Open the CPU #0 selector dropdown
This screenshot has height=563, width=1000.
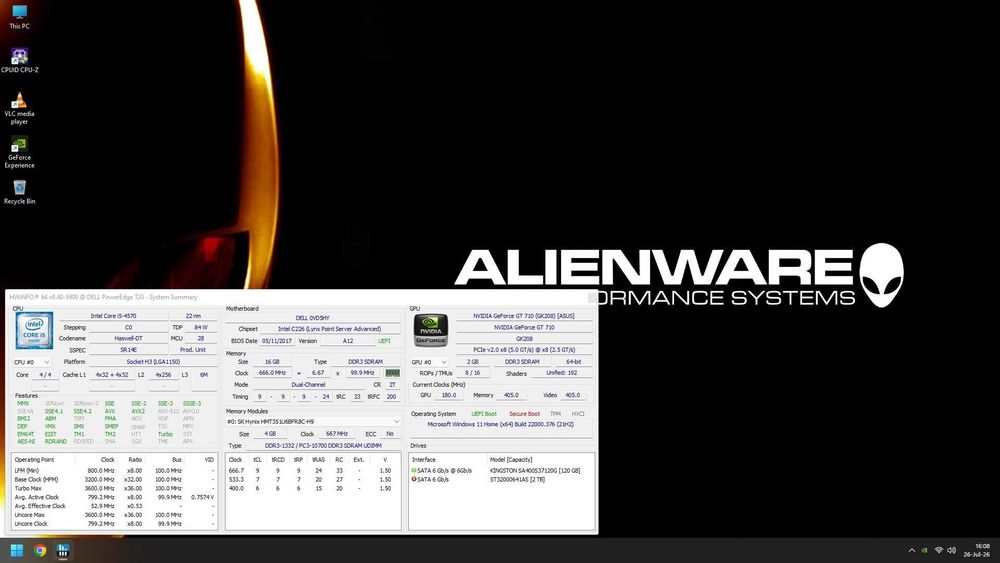(x=32, y=362)
